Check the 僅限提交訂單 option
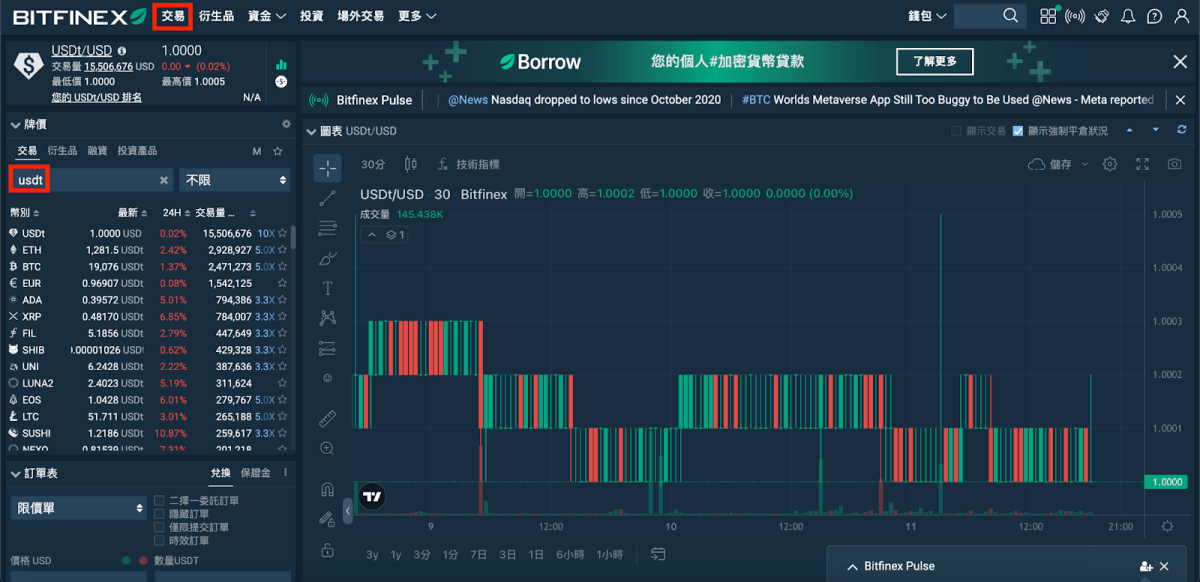Viewport: 1200px width, 582px height. coord(159,527)
